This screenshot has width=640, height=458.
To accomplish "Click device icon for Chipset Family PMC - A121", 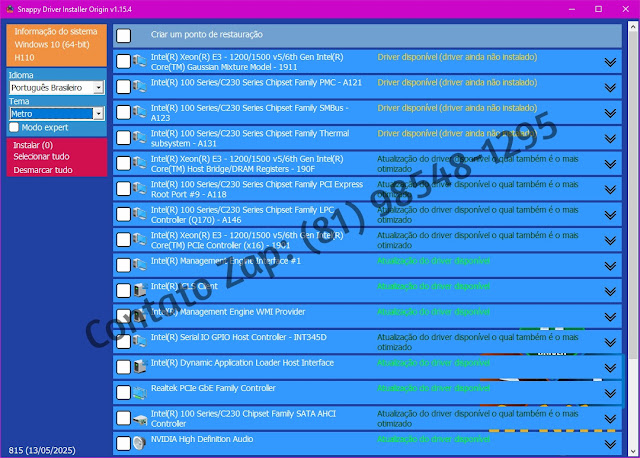I will click(x=140, y=87).
